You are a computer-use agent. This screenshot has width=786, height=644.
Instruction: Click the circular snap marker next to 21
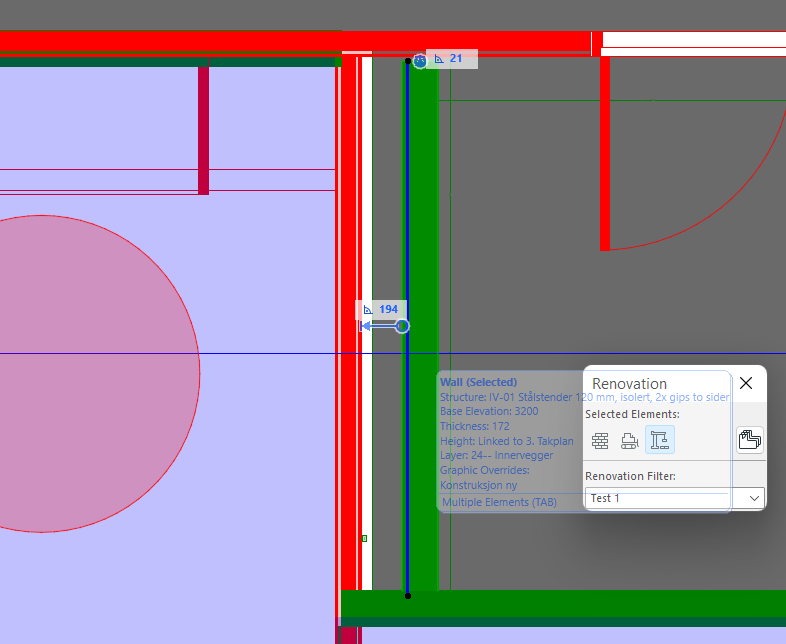tap(420, 61)
